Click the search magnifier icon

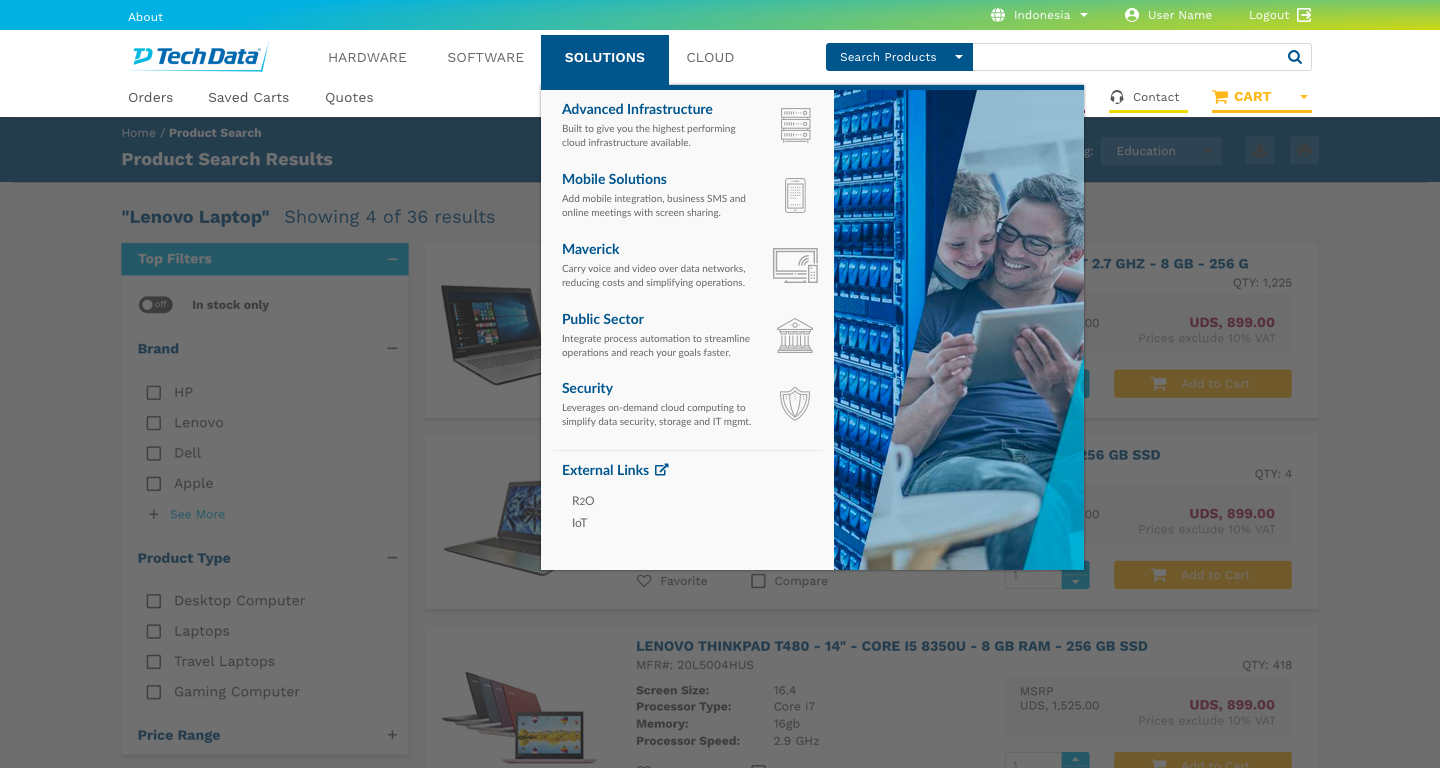click(x=1294, y=57)
